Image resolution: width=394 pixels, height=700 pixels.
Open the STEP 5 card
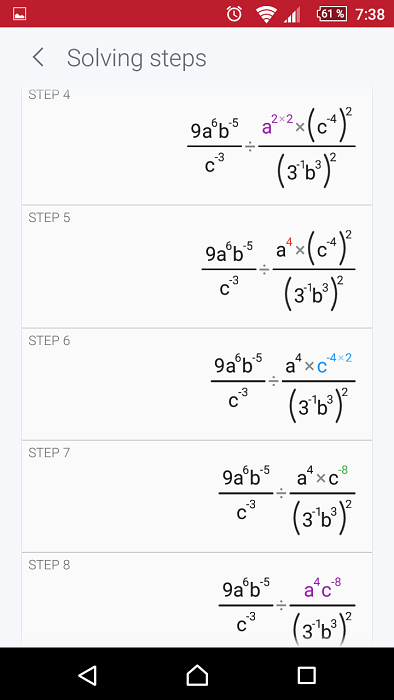tap(197, 267)
